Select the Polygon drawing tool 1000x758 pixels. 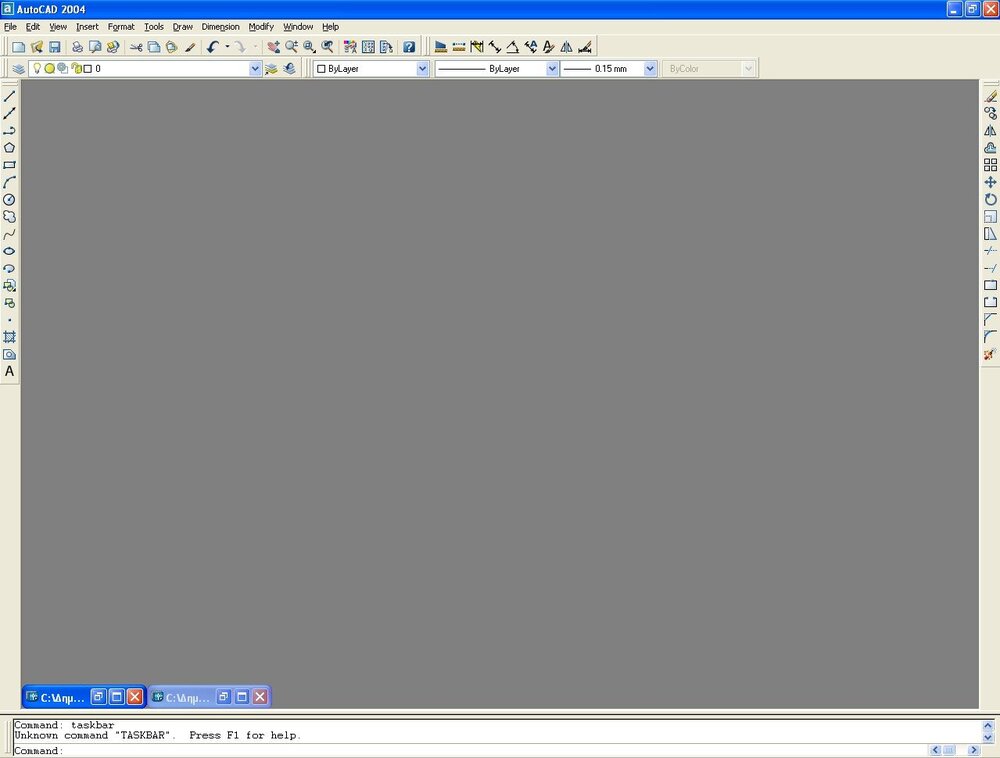[10, 148]
